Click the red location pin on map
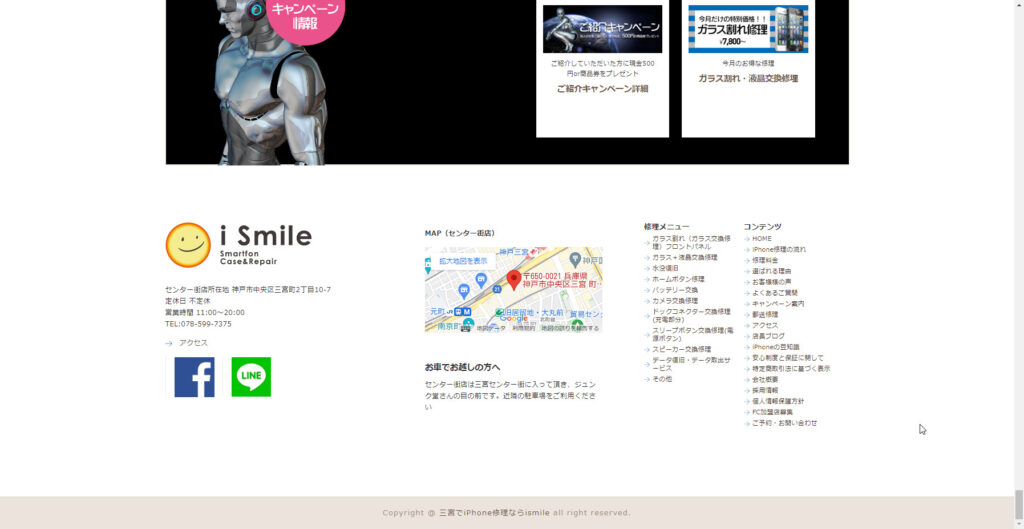The width and height of the screenshot is (1024, 529). pyautogui.click(x=514, y=280)
